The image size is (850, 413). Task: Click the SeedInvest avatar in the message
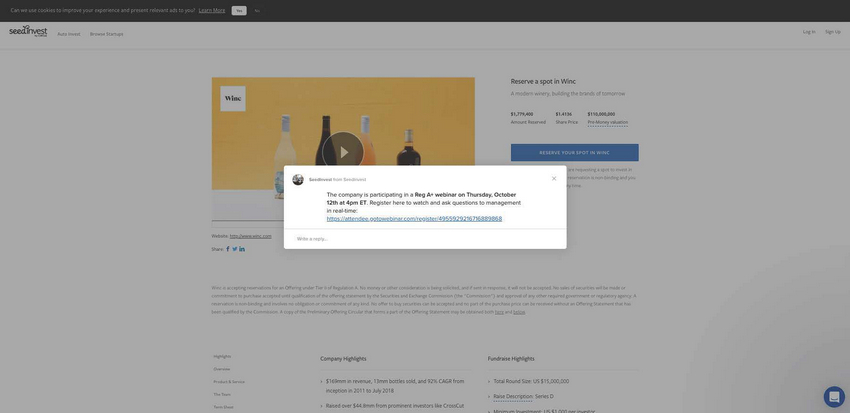coord(298,180)
